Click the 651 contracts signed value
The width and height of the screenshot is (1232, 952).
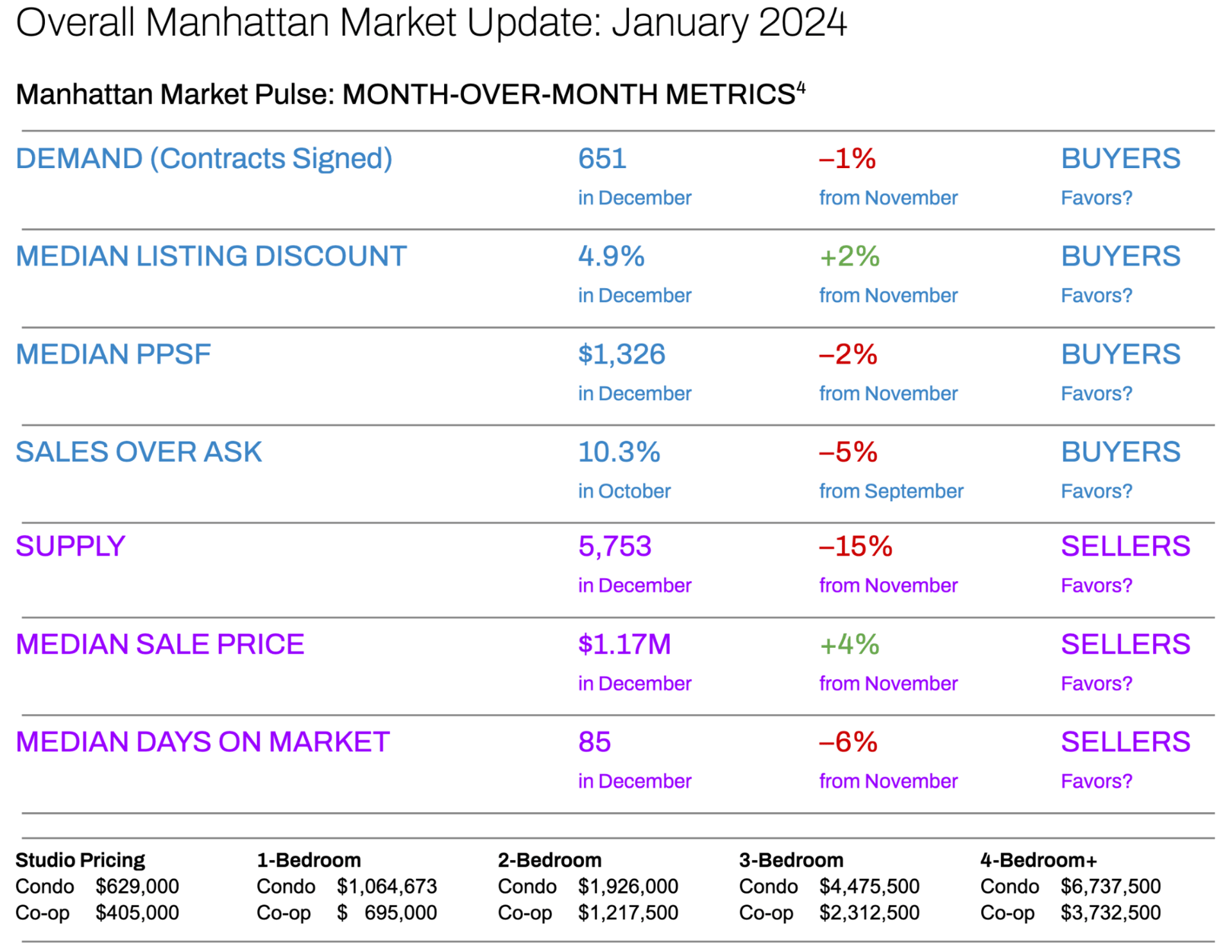602,158
